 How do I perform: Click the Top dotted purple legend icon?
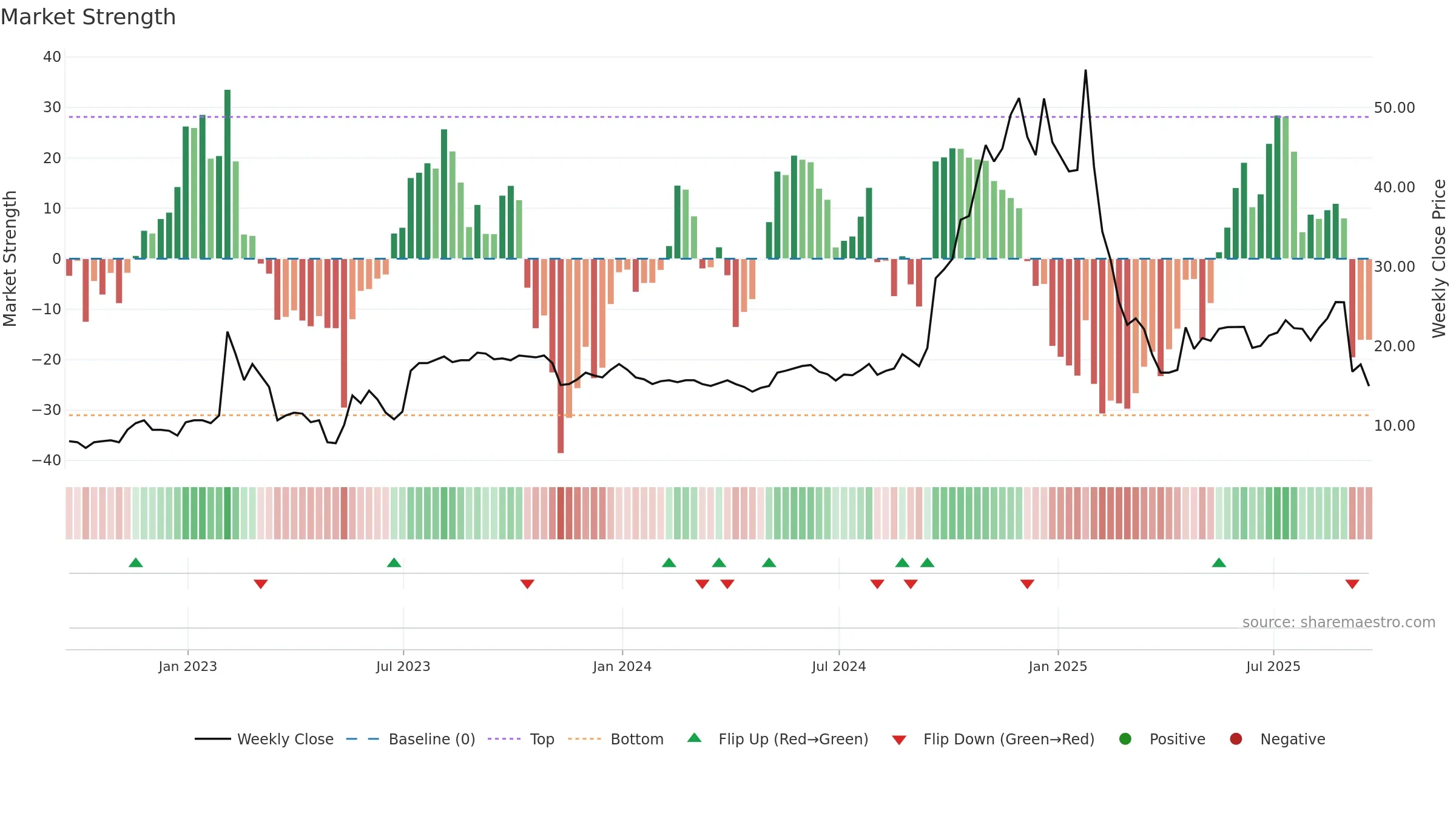pos(504,739)
